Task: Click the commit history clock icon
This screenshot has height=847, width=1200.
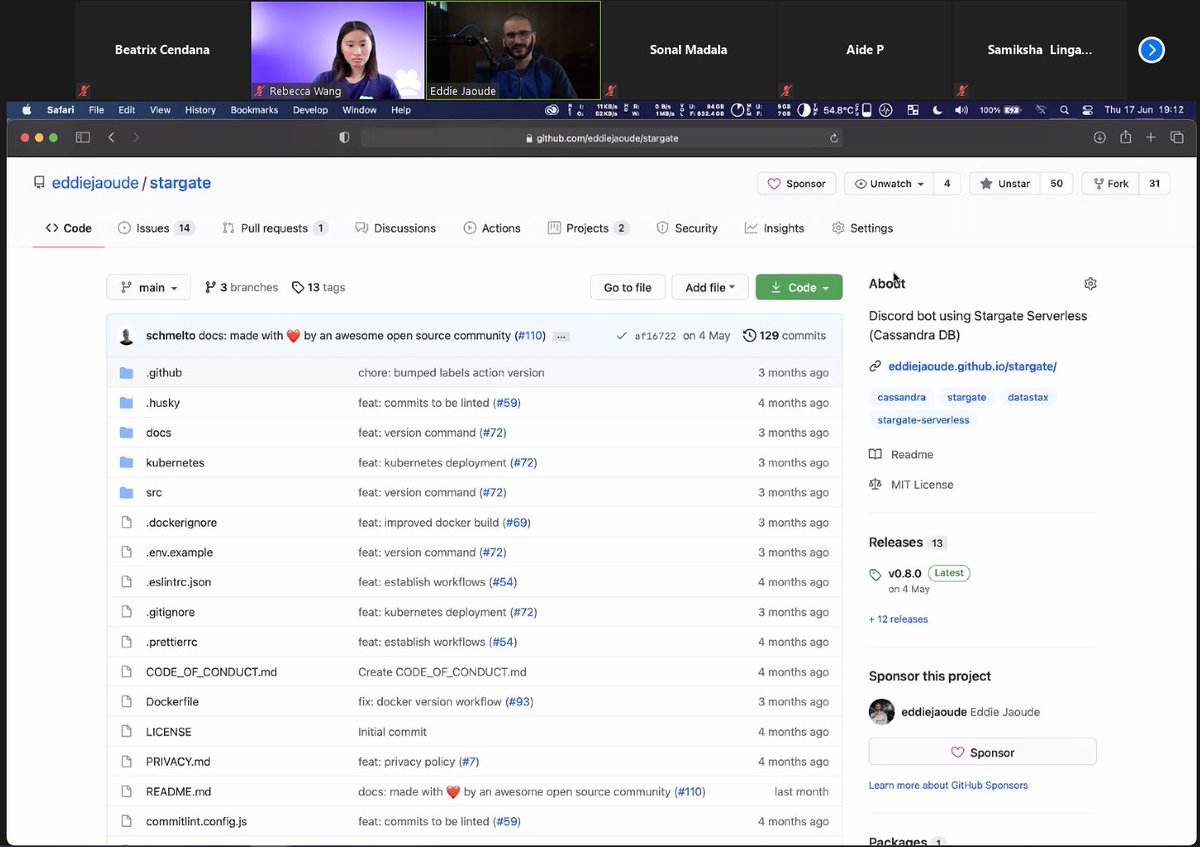Action: pyautogui.click(x=749, y=336)
